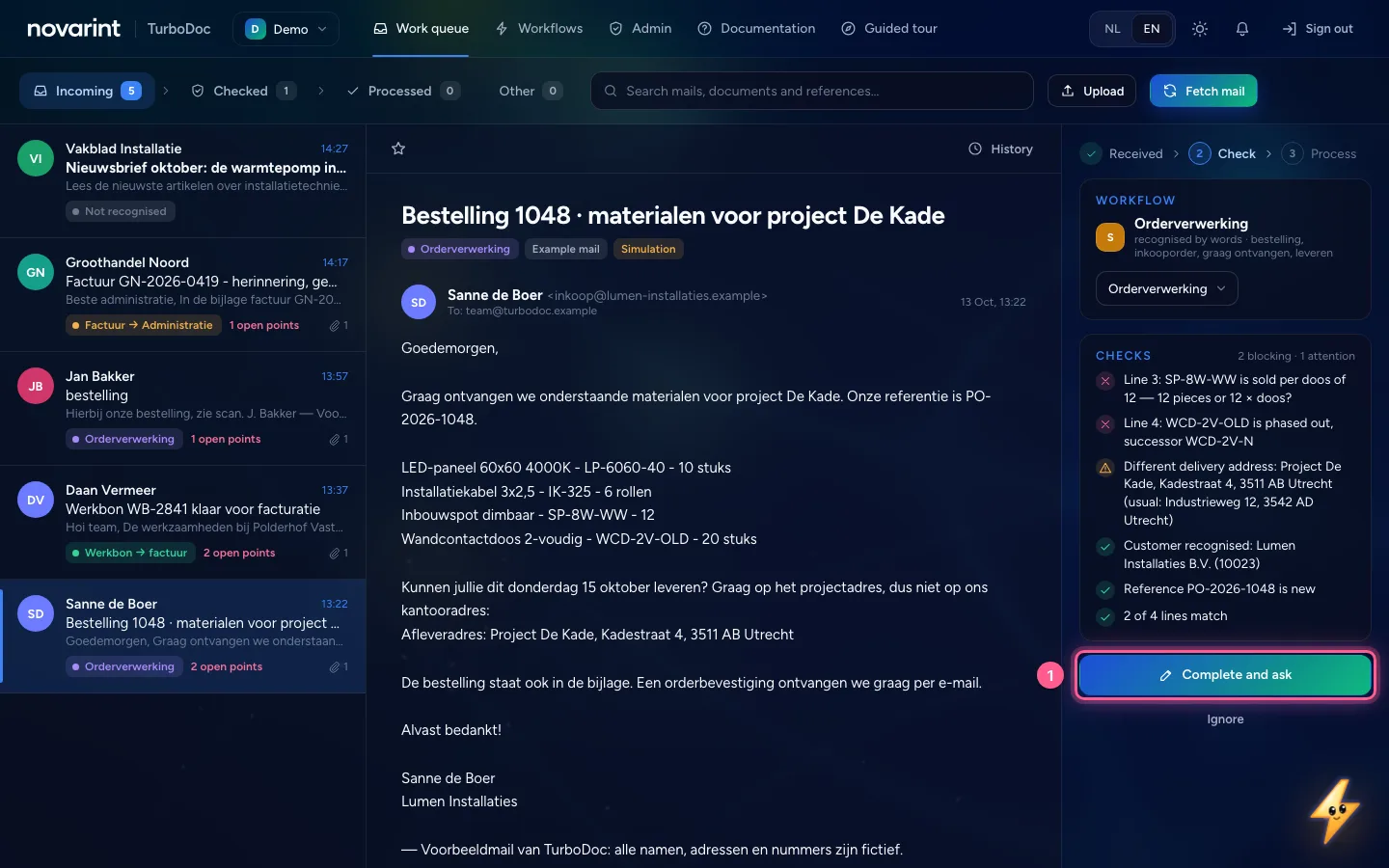Open the mail History

coord(1000,149)
